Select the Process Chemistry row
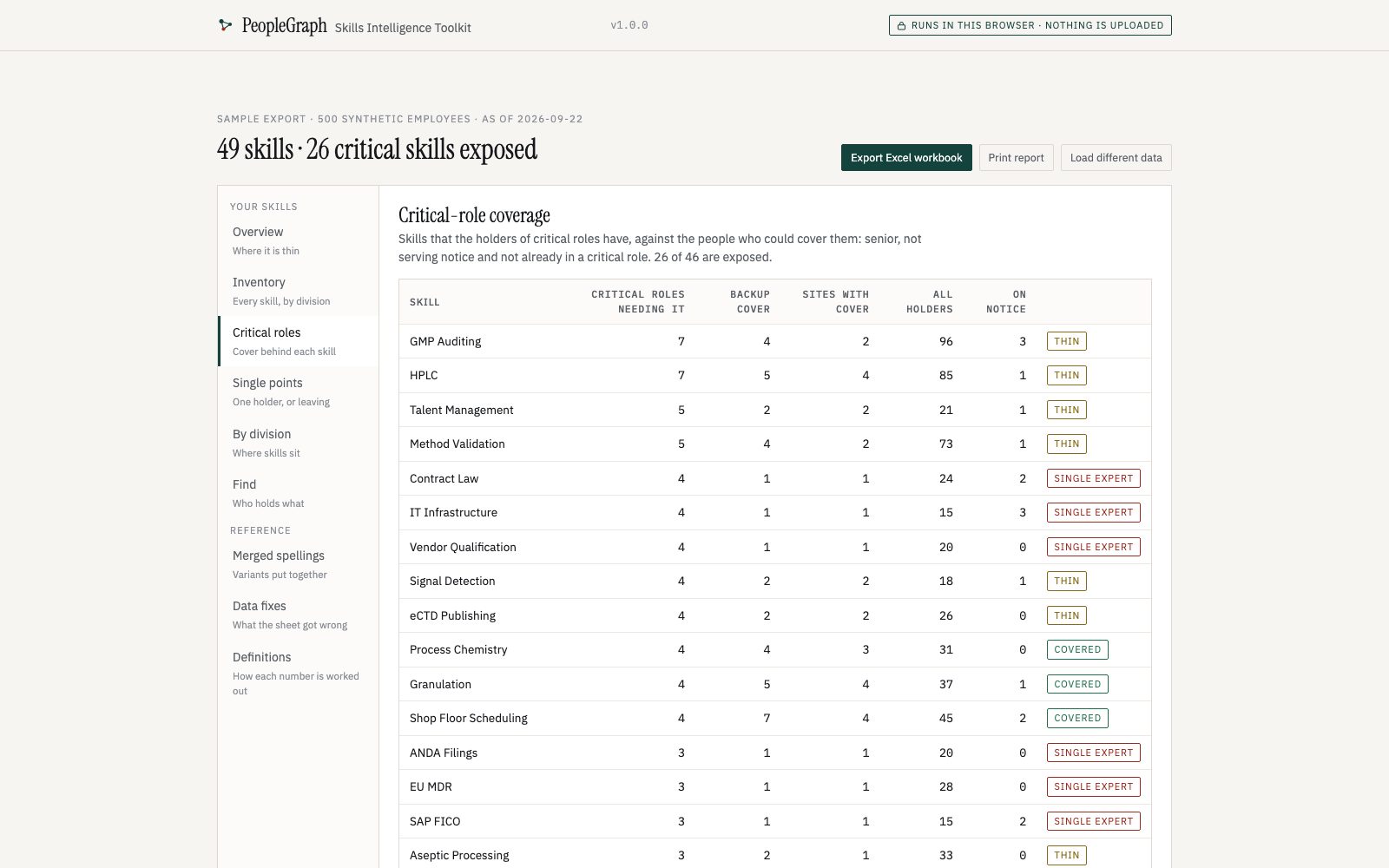 click(775, 649)
